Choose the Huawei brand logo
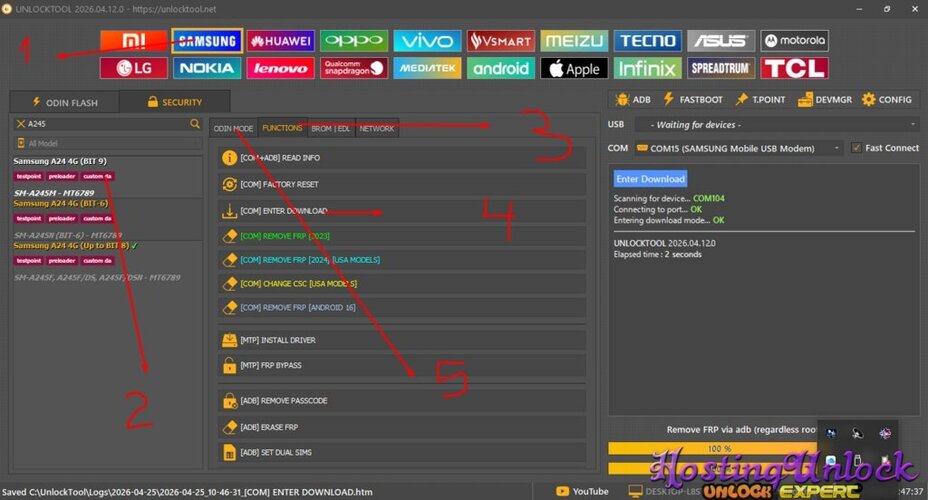928x500 pixels. pos(281,41)
